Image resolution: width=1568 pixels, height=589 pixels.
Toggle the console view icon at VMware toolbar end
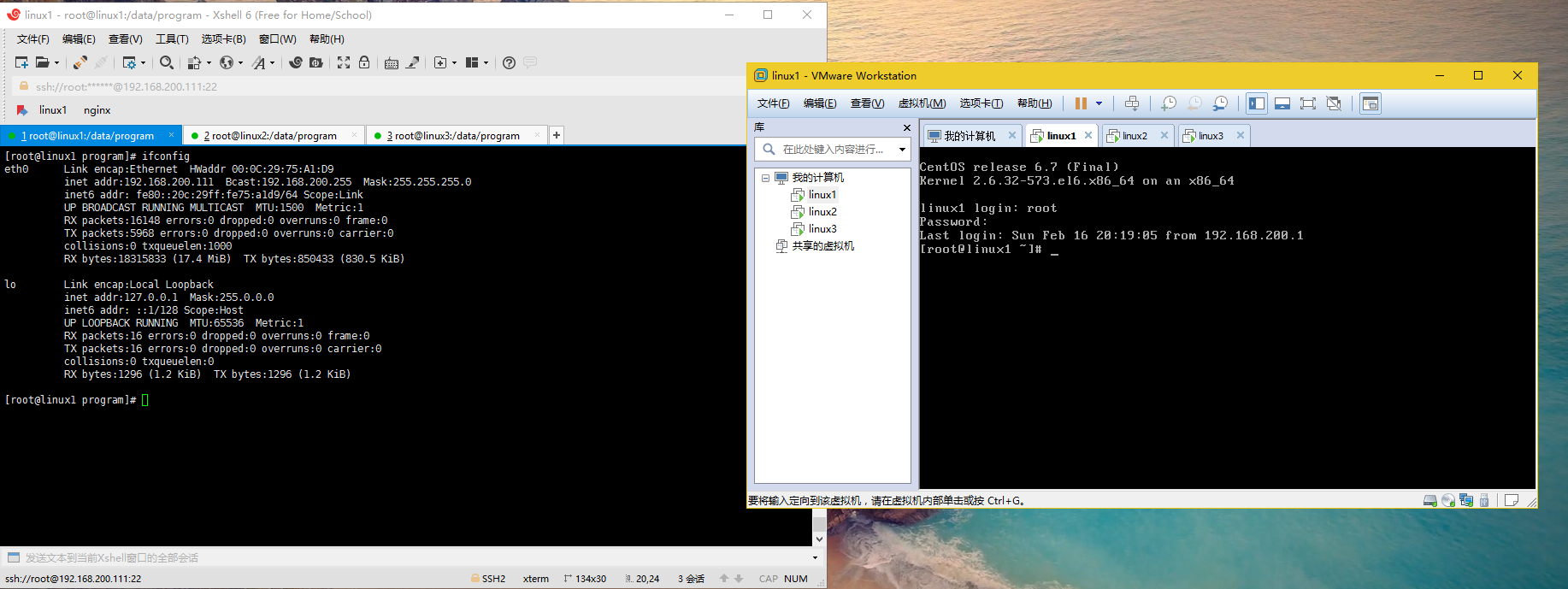point(1371,103)
